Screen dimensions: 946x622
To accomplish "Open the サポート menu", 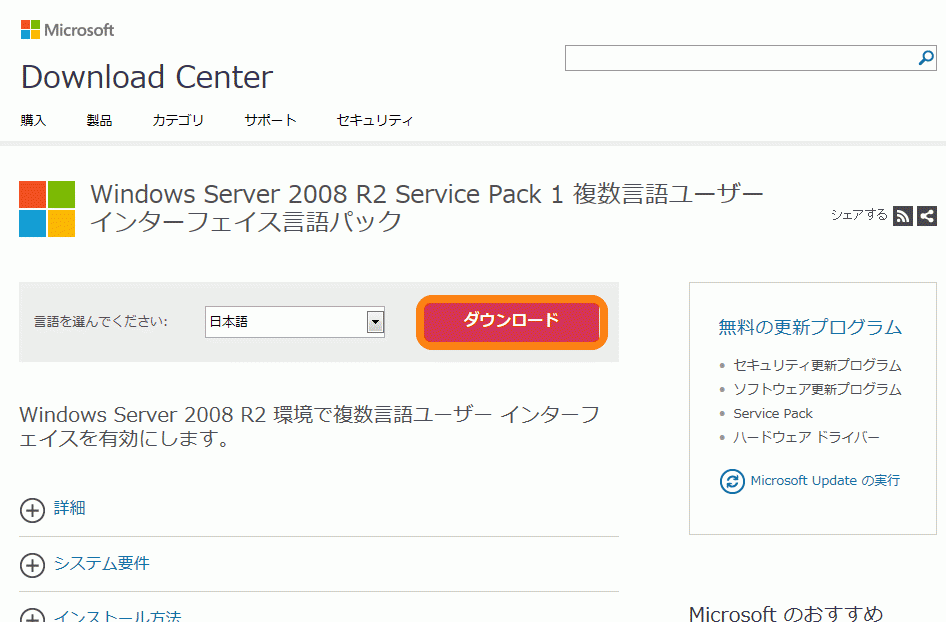I will [270, 120].
